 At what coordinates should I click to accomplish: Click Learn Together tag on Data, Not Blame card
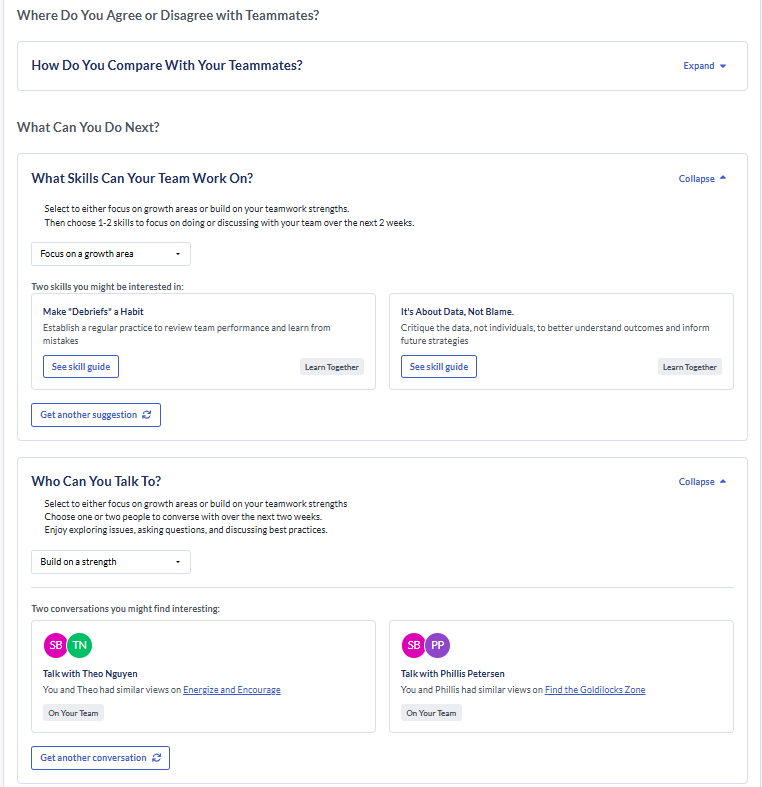pyautogui.click(x=690, y=367)
